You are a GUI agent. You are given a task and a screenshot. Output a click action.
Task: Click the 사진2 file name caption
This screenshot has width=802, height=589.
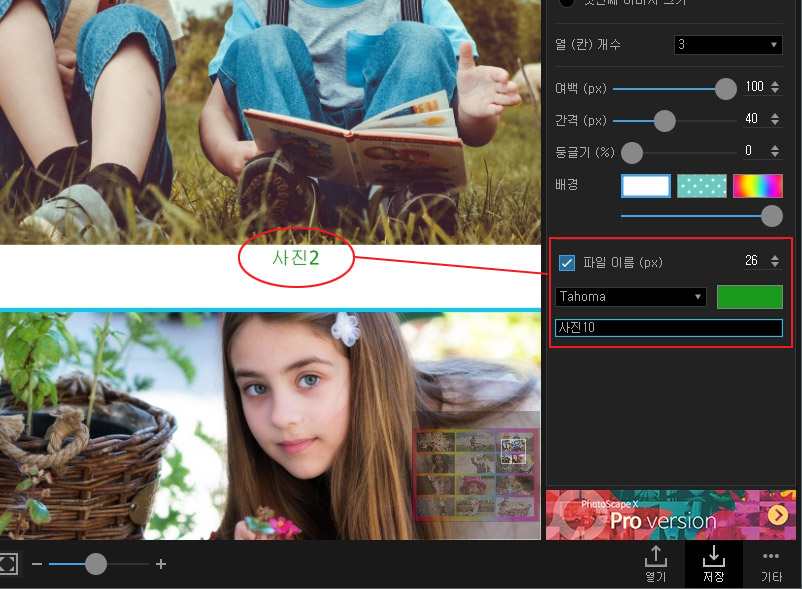coord(296,258)
